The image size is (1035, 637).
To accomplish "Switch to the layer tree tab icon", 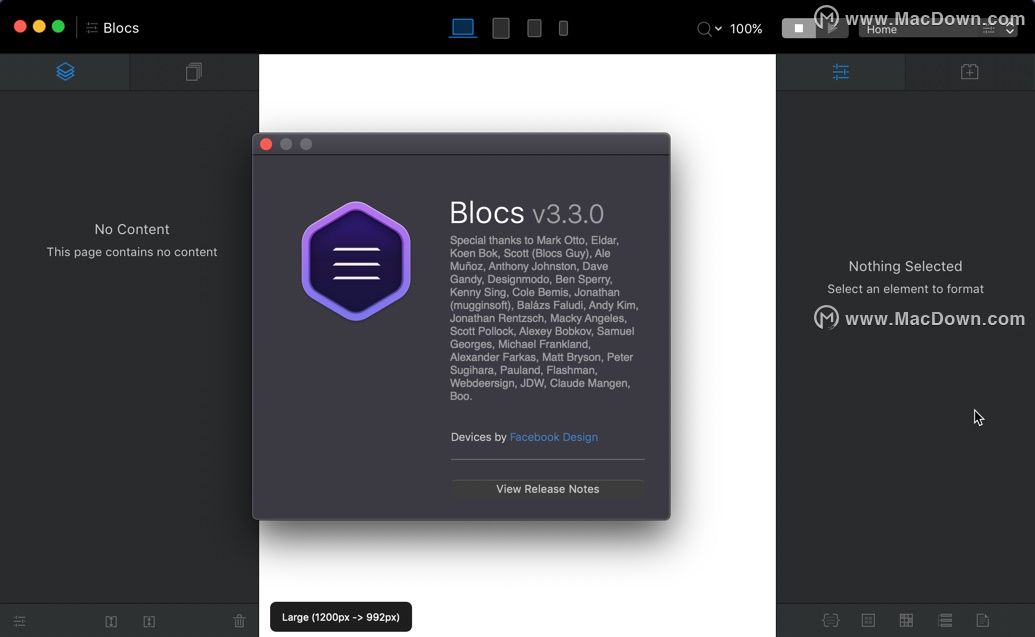I will click(x=65, y=71).
